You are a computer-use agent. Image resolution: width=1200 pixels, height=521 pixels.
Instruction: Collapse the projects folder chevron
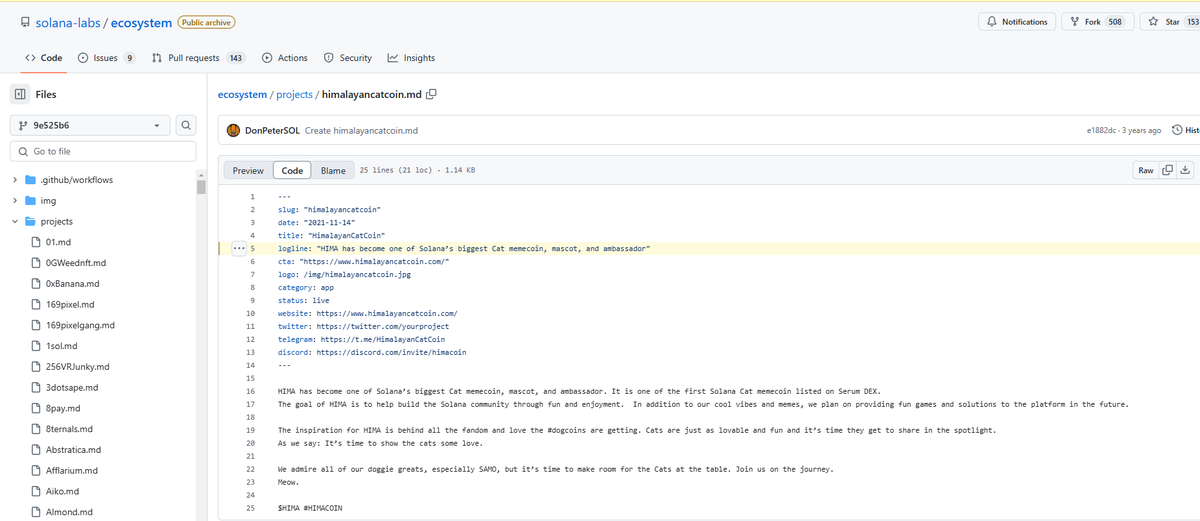(x=14, y=222)
